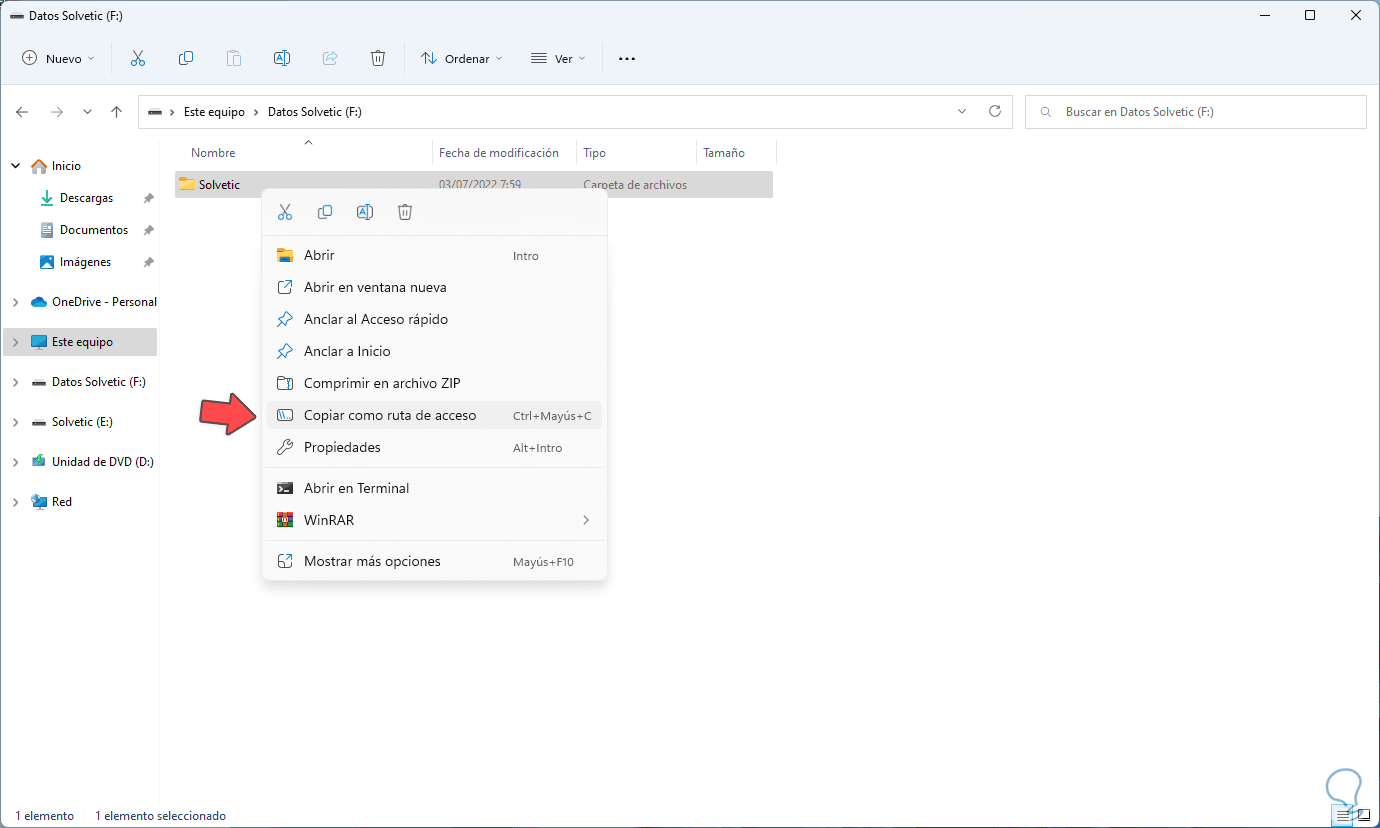Open the three-dot See more toolbar menu
Image resolution: width=1380 pixels, height=828 pixels.
click(x=627, y=59)
